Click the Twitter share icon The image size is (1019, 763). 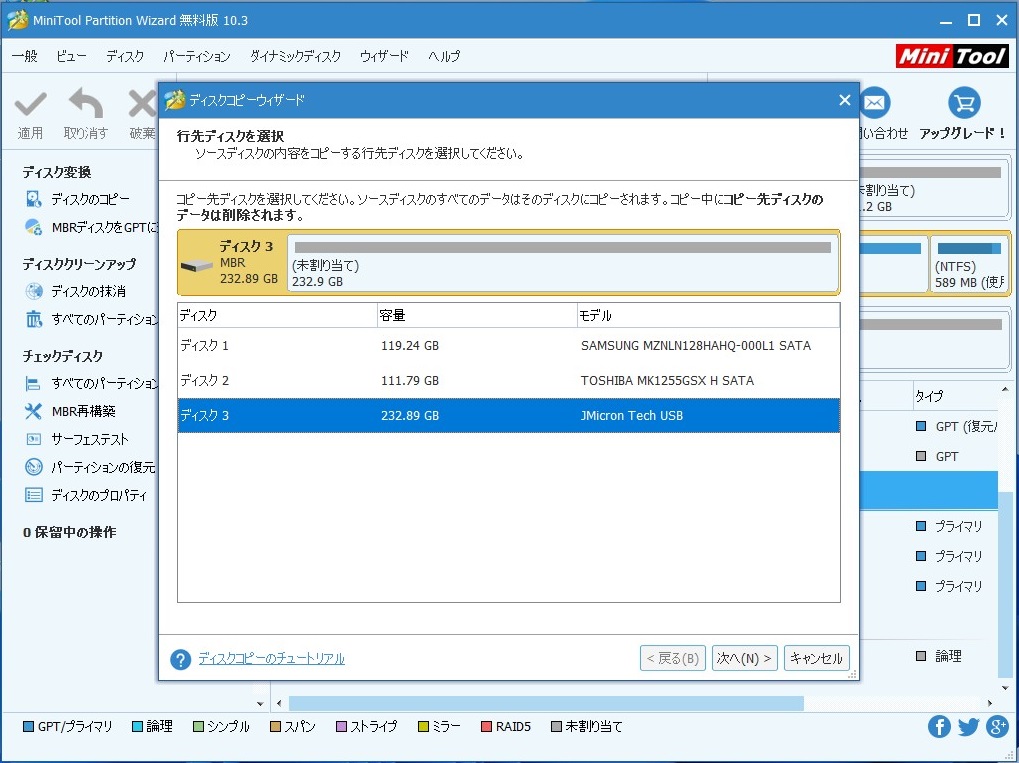(x=968, y=727)
